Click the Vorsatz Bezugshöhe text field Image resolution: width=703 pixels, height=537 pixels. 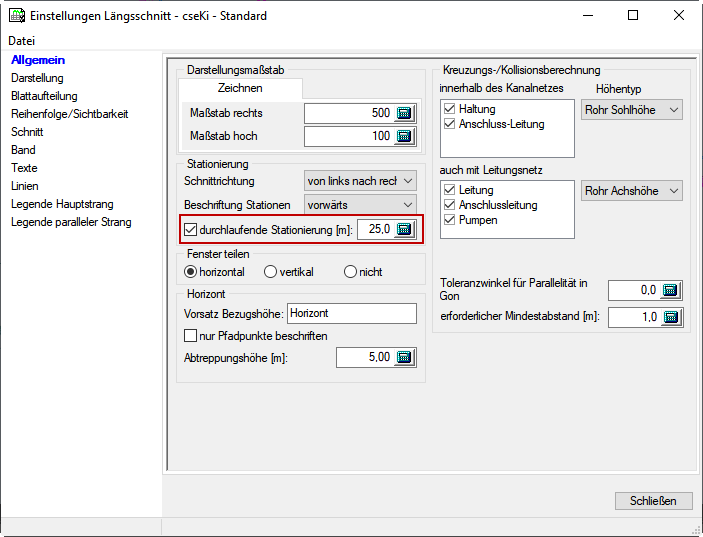click(351, 314)
